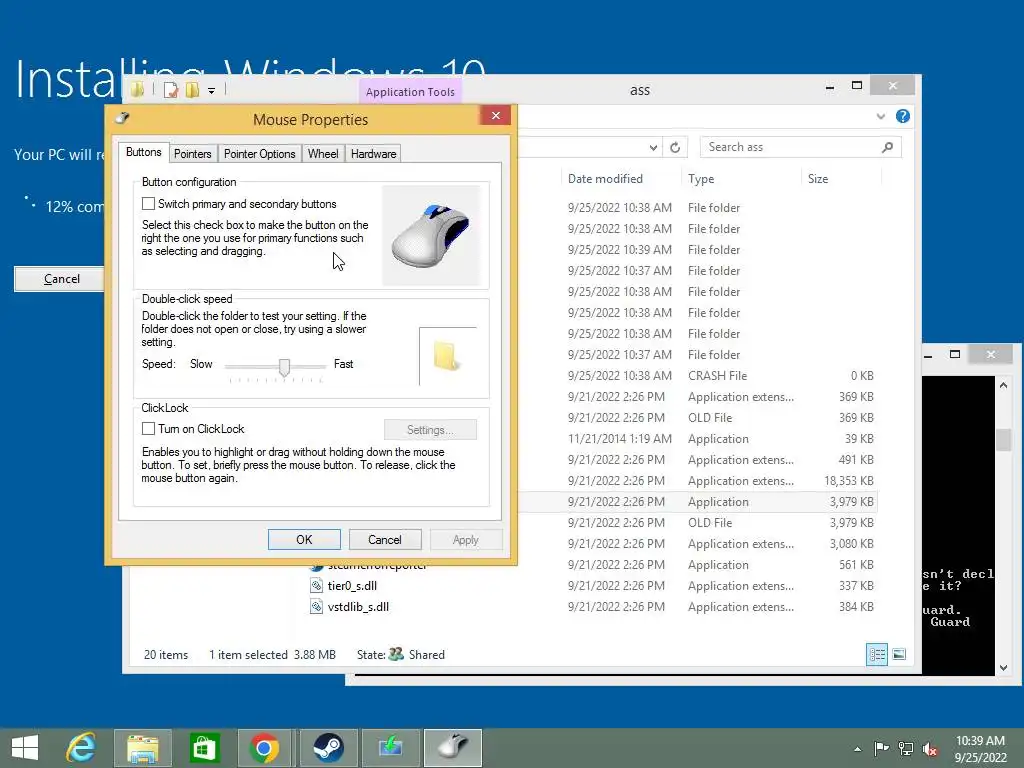This screenshot has height=768, width=1024.
Task: Select Mouse Properties taskbar icon
Action: (453, 748)
